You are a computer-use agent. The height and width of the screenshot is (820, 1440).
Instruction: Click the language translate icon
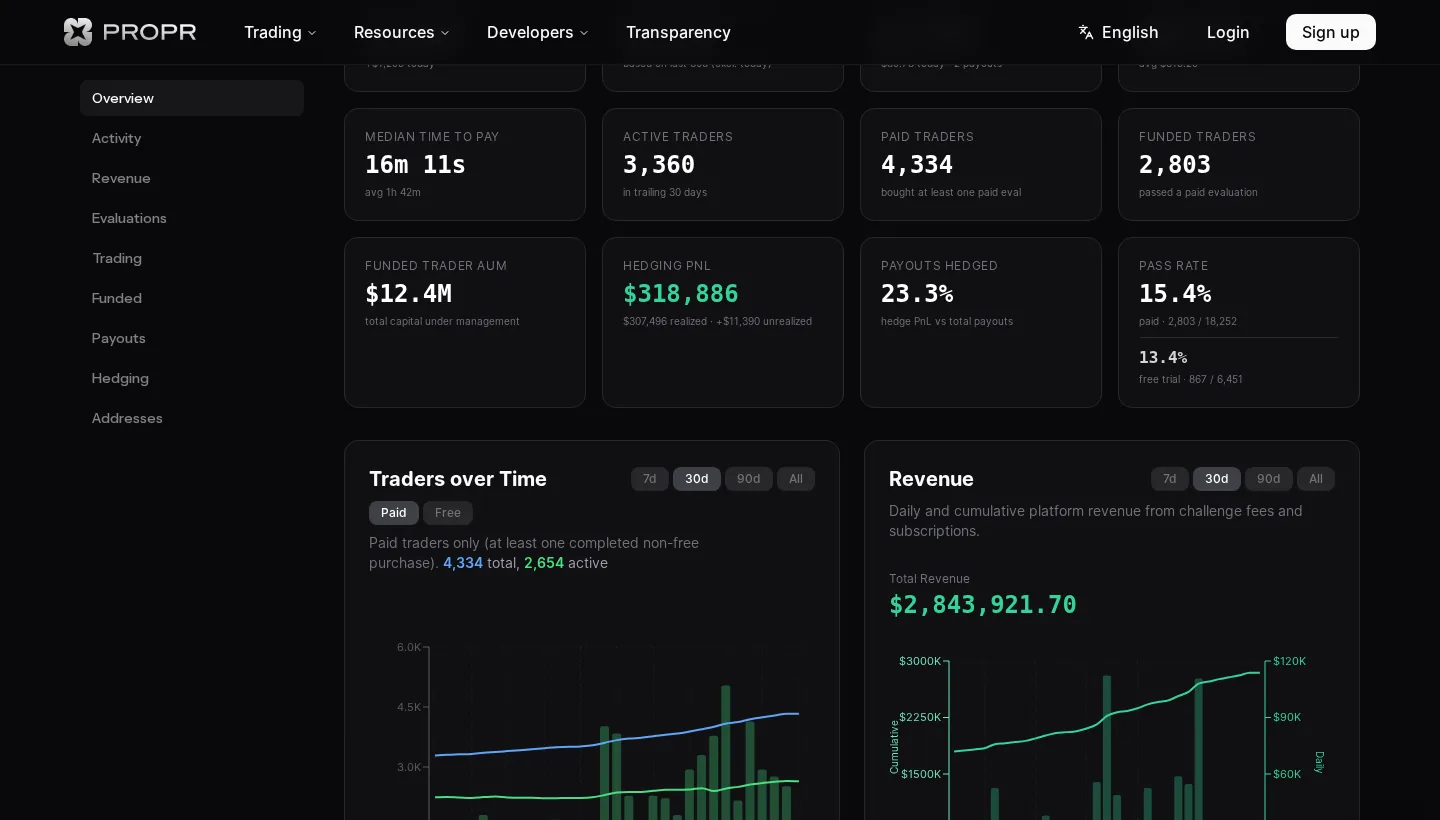pos(1086,32)
